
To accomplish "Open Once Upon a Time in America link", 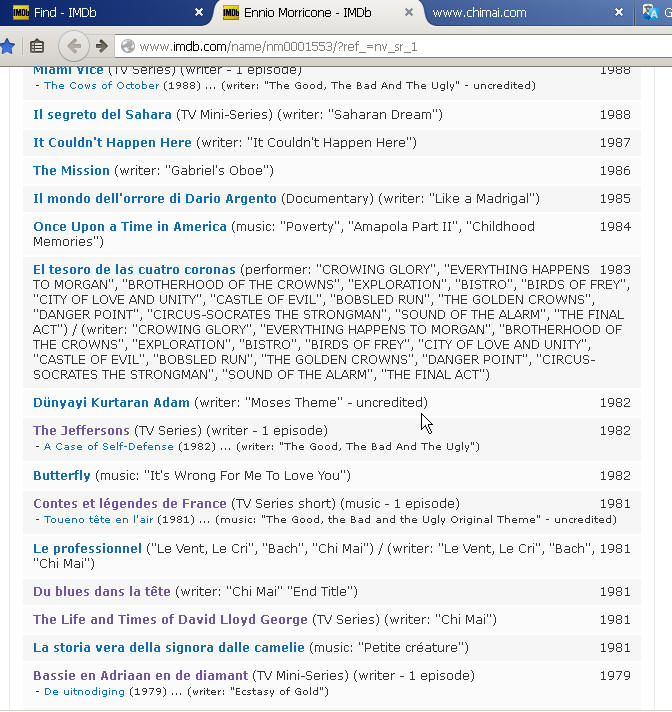I will (x=130, y=227).
